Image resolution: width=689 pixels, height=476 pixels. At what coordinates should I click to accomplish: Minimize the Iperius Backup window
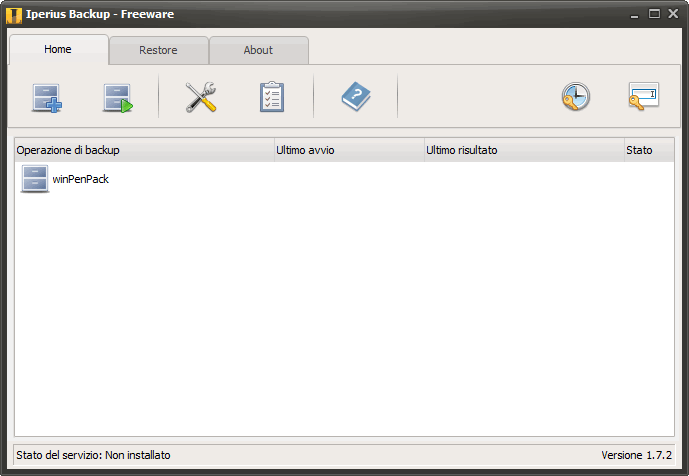[x=634, y=15]
